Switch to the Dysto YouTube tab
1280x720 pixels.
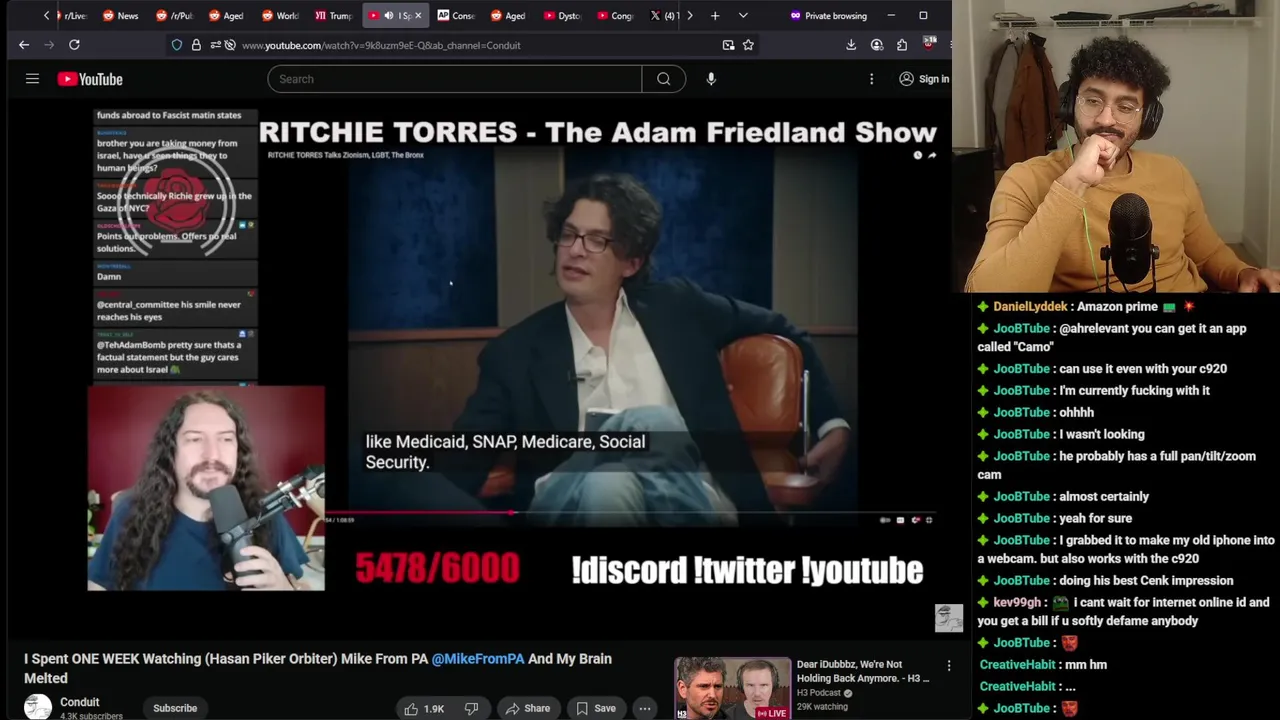561,16
